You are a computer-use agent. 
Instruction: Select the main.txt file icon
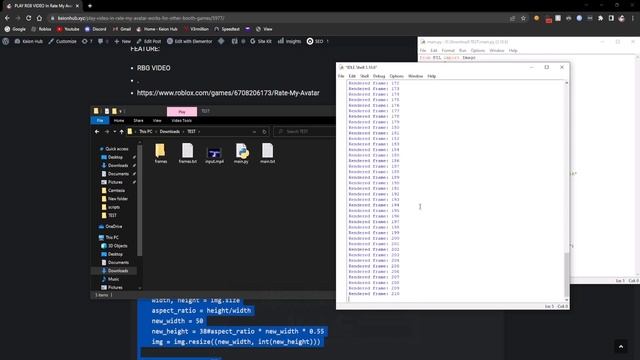pos(268,153)
